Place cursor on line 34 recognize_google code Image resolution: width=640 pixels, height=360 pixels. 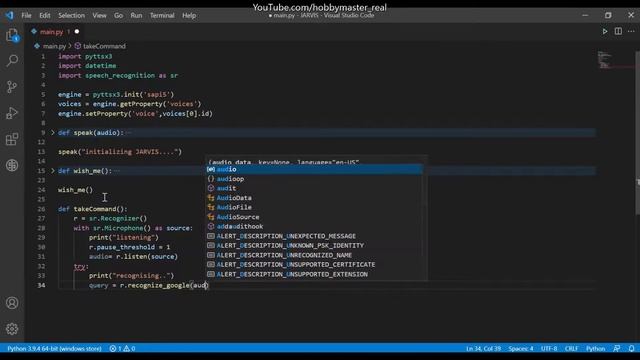coord(149,285)
